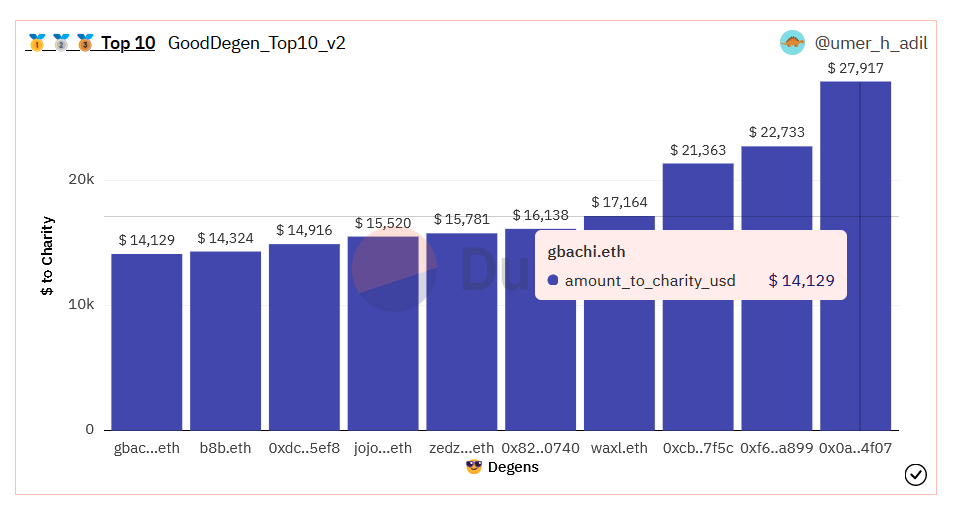Select the 0xdc..5ef8 bar
956x515 pixels.
pyautogui.click(x=304, y=337)
